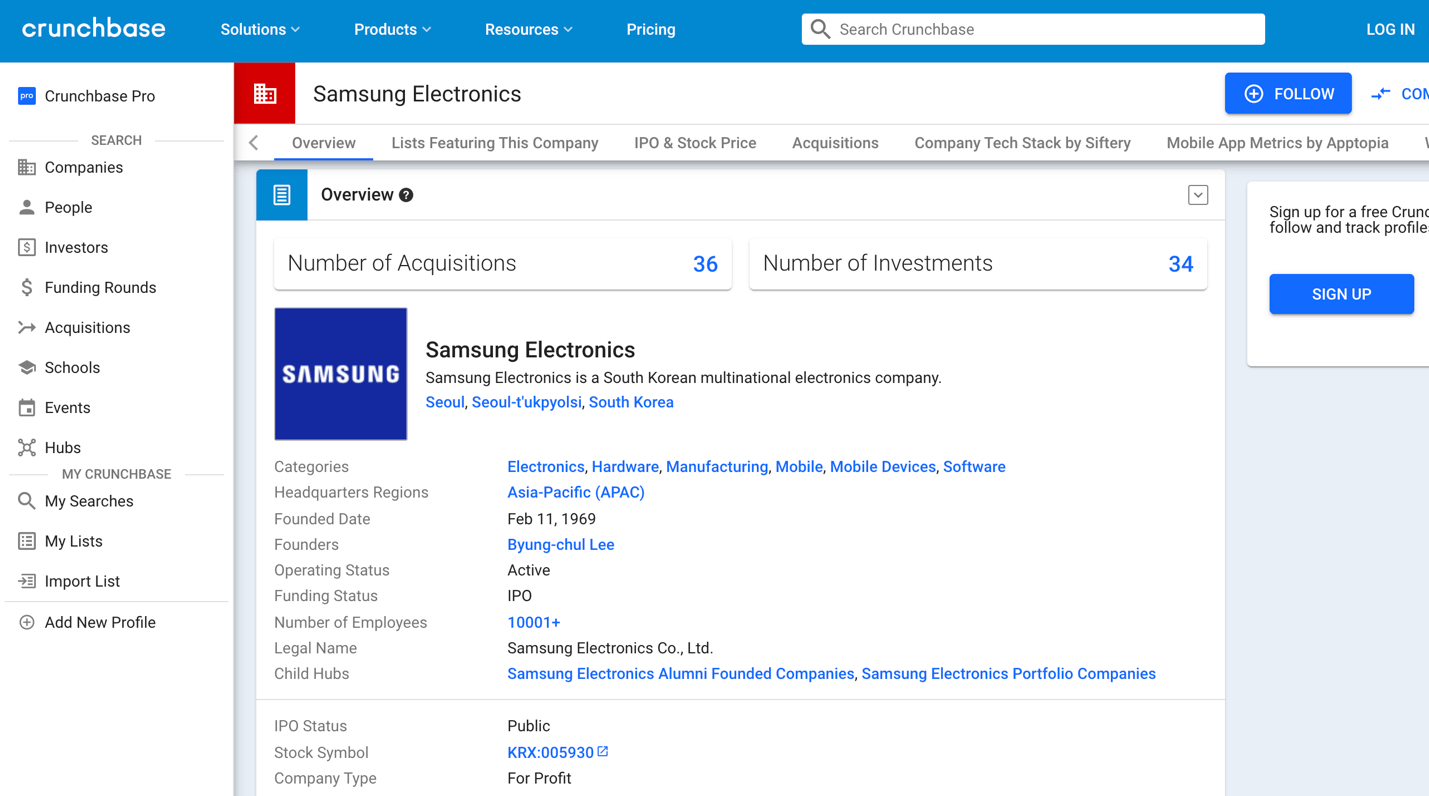Click the Add New Profile plus icon
This screenshot has height=796, width=1429.
pos(27,622)
